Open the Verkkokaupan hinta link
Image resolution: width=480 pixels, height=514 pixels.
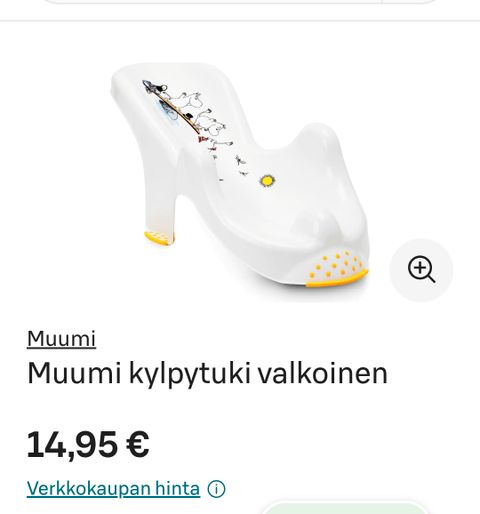[x=113, y=488]
